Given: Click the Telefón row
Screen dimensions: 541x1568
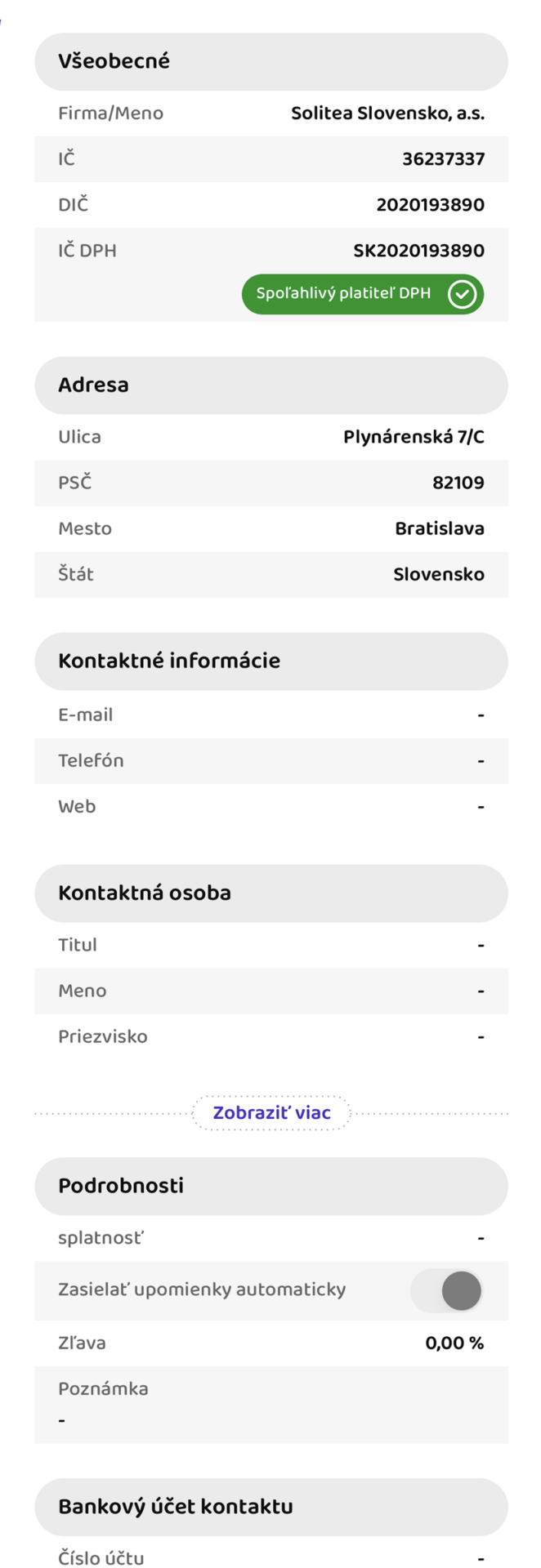Looking at the screenshot, I should [x=270, y=760].
